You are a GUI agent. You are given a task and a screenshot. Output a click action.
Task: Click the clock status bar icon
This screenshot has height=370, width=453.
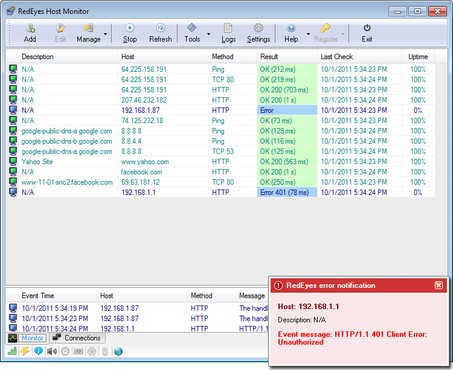pos(65,351)
